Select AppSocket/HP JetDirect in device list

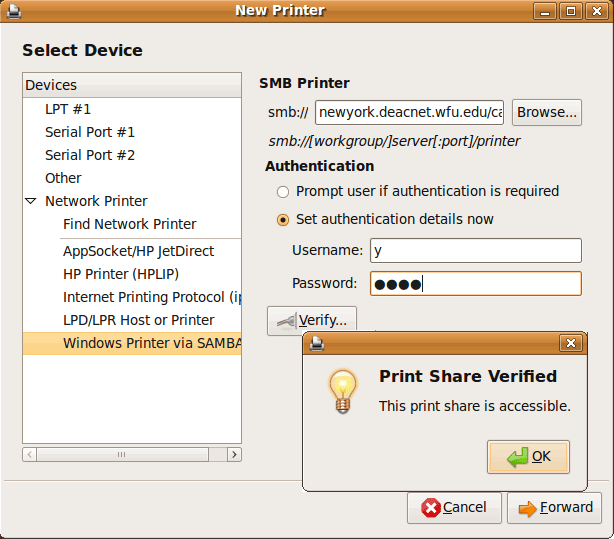coord(138,251)
